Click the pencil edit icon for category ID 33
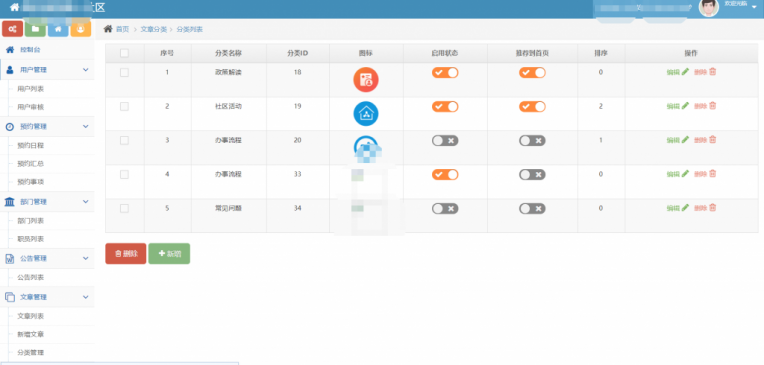The height and width of the screenshot is (365, 764). tap(685, 174)
